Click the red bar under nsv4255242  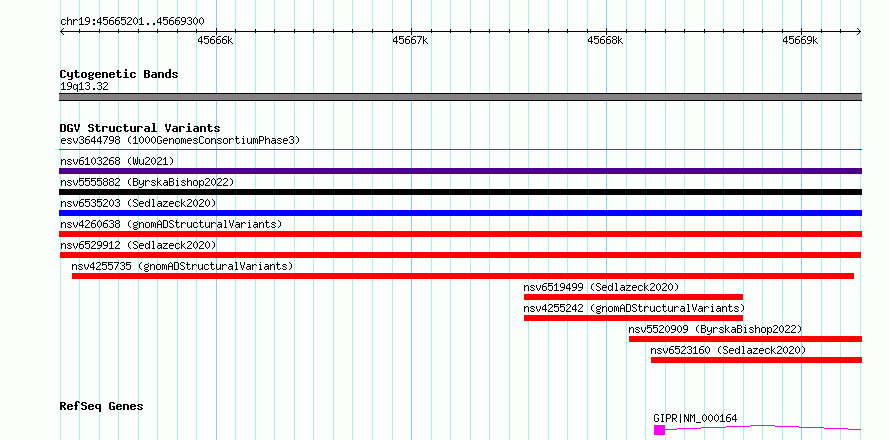coord(633,318)
